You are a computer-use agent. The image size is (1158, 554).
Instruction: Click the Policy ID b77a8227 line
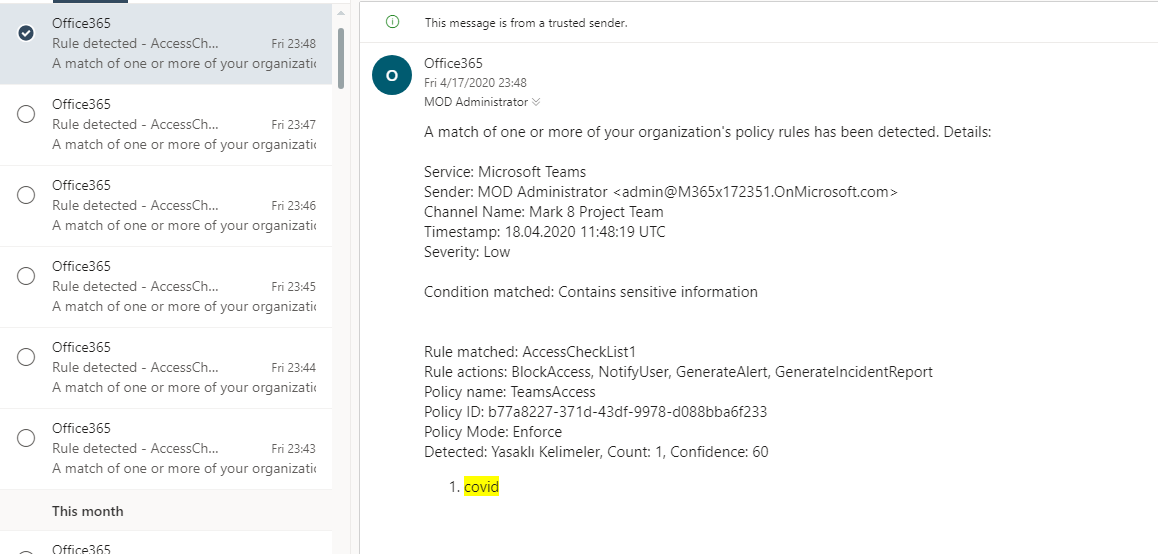coord(595,411)
